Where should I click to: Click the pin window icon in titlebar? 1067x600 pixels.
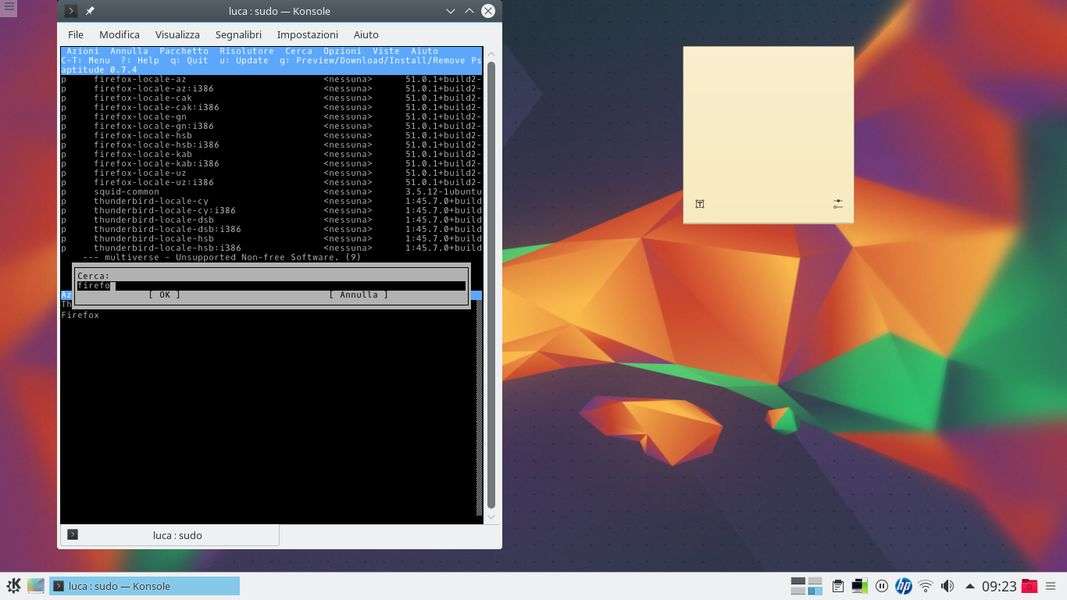(x=90, y=11)
